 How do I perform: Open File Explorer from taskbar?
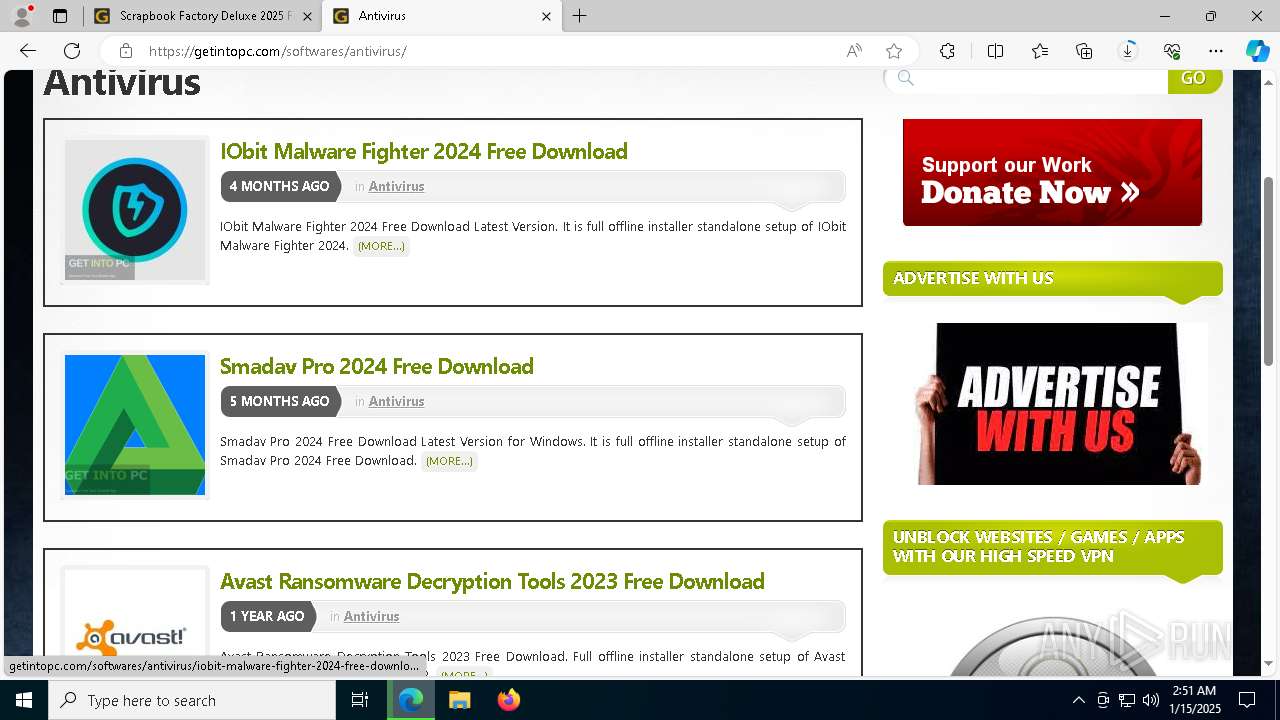(x=460, y=700)
